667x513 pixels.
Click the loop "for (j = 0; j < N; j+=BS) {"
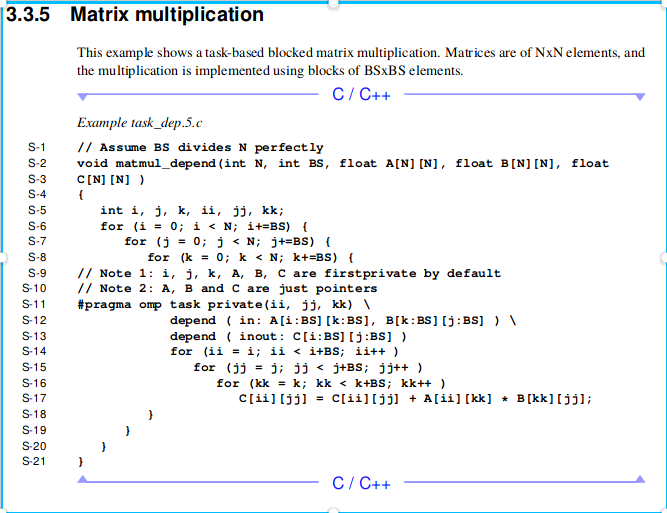coord(227,242)
